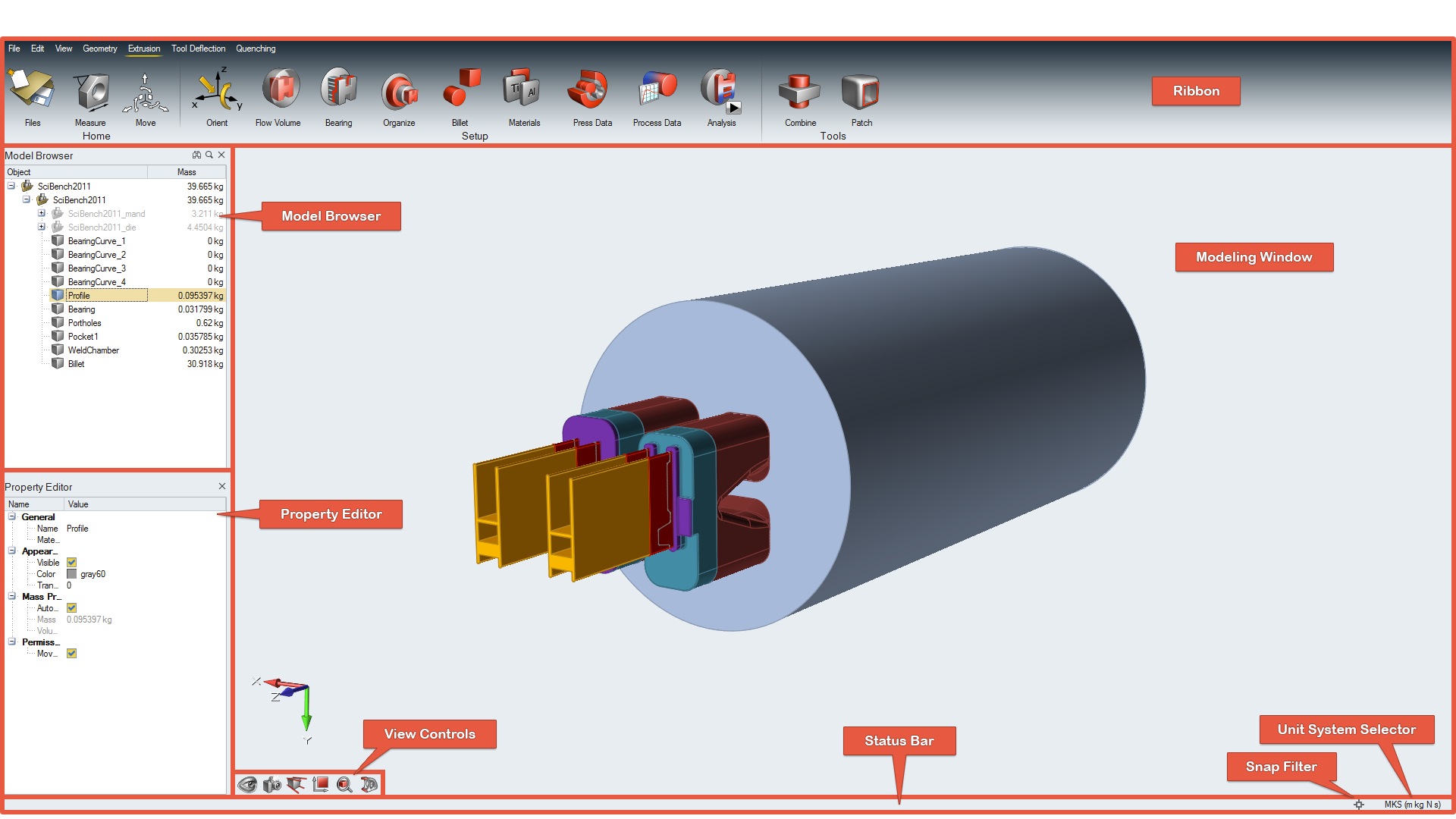Open the Tool Deflection ribbon tab

pyautogui.click(x=198, y=49)
